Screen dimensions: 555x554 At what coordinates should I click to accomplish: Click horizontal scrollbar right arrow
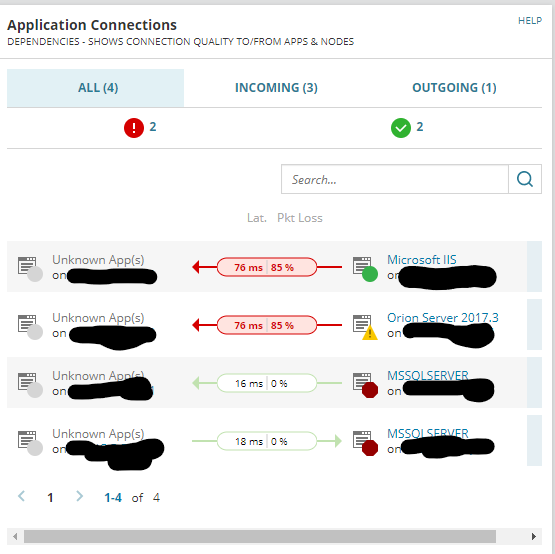tap(534, 536)
